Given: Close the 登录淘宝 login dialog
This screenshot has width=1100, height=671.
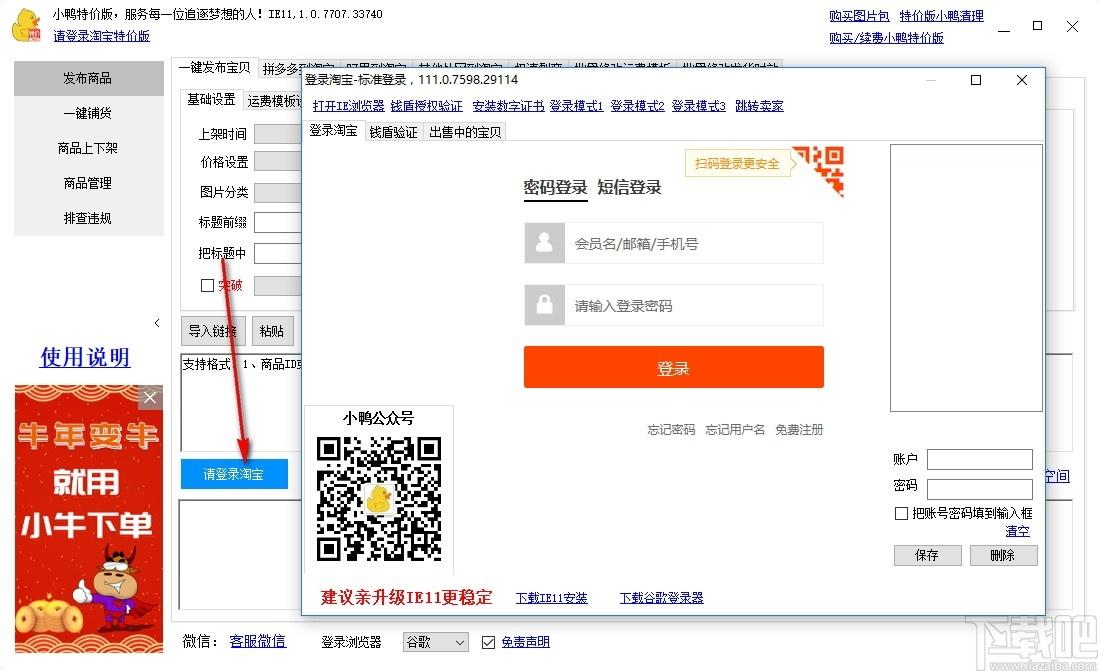Looking at the screenshot, I should (x=1021, y=80).
